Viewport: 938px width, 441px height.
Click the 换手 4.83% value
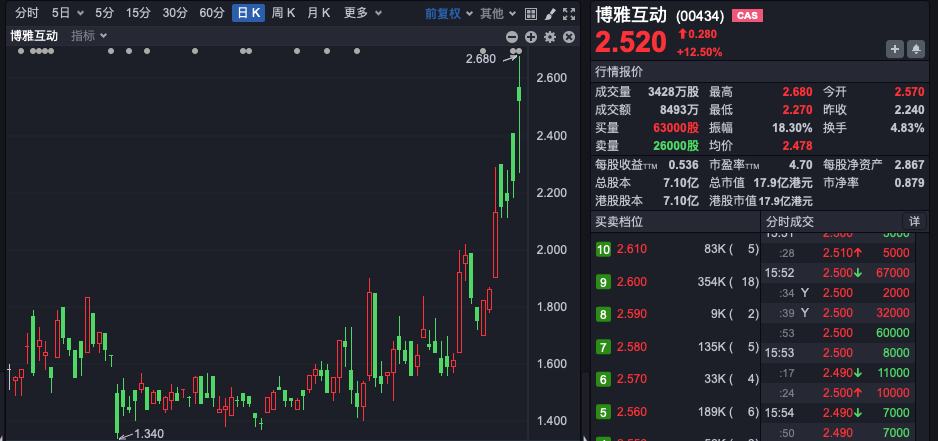point(907,128)
